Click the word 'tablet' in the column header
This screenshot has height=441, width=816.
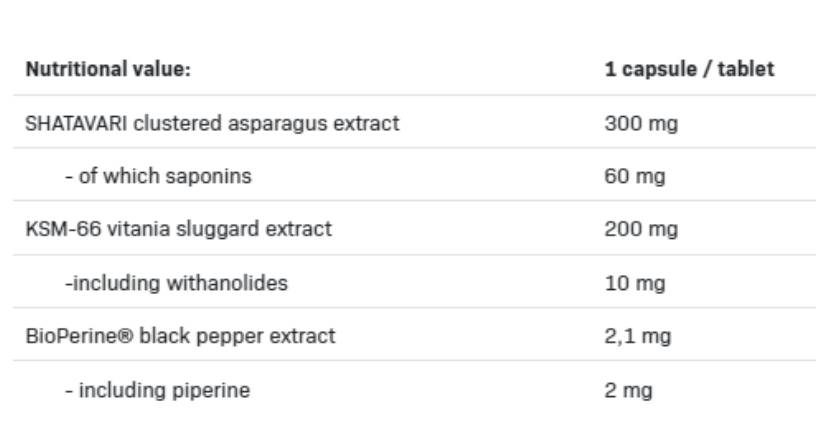pyautogui.click(x=746, y=70)
